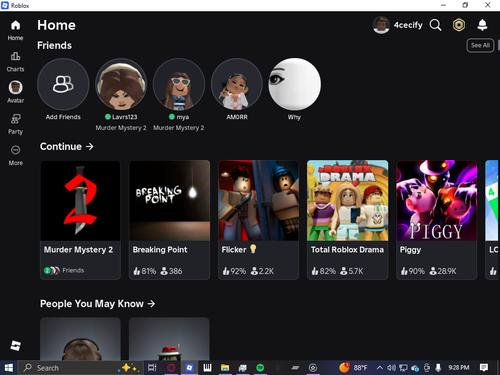Click the Piggy title text
Image resolution: width=500 pixels, height=375 pixels.
(410, 250)
